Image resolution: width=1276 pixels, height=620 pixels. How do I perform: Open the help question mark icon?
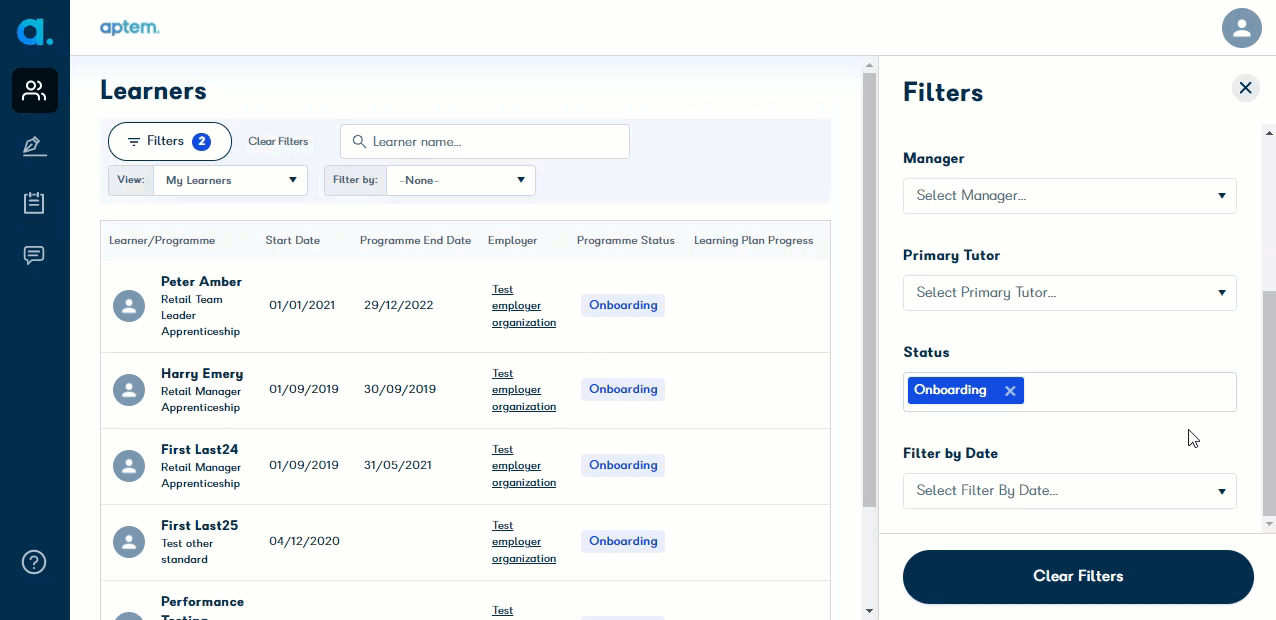[34, 562]
